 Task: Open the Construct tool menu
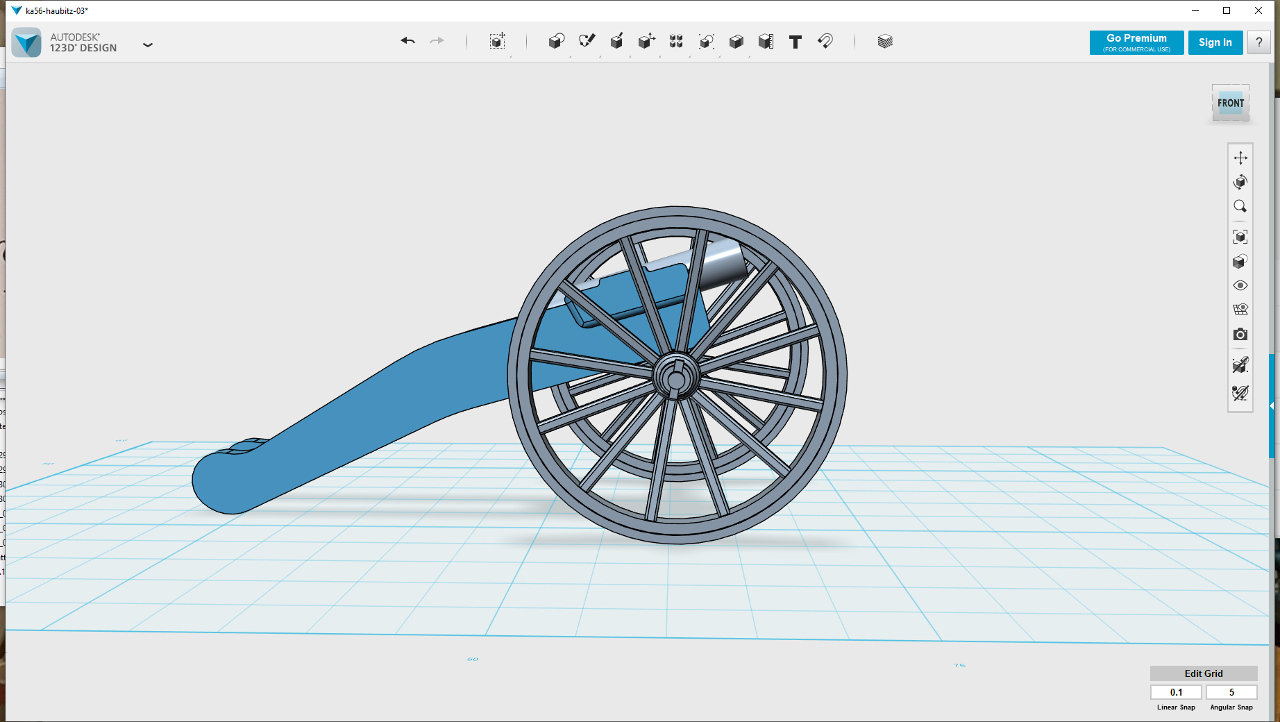coord(617,41)
